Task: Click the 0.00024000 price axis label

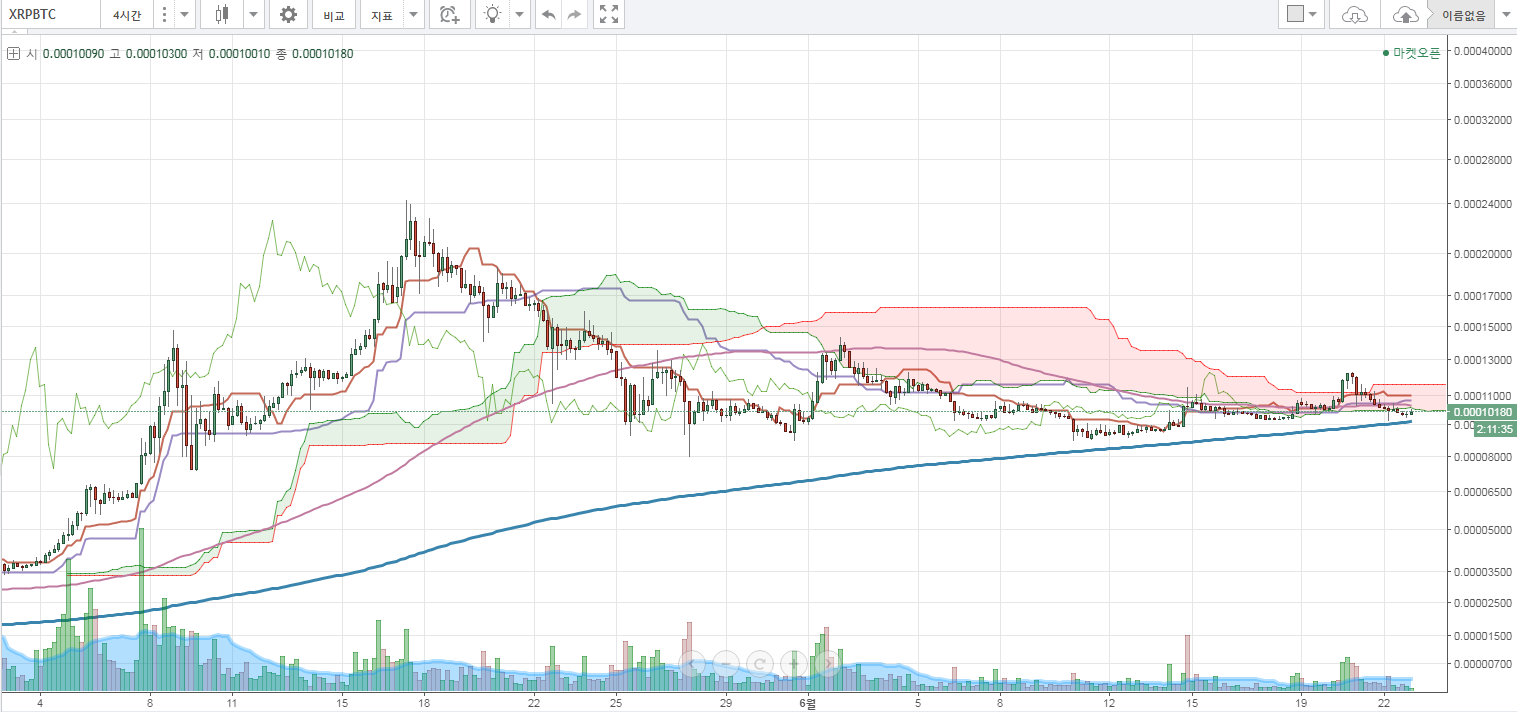Action: click(1485, 205)
